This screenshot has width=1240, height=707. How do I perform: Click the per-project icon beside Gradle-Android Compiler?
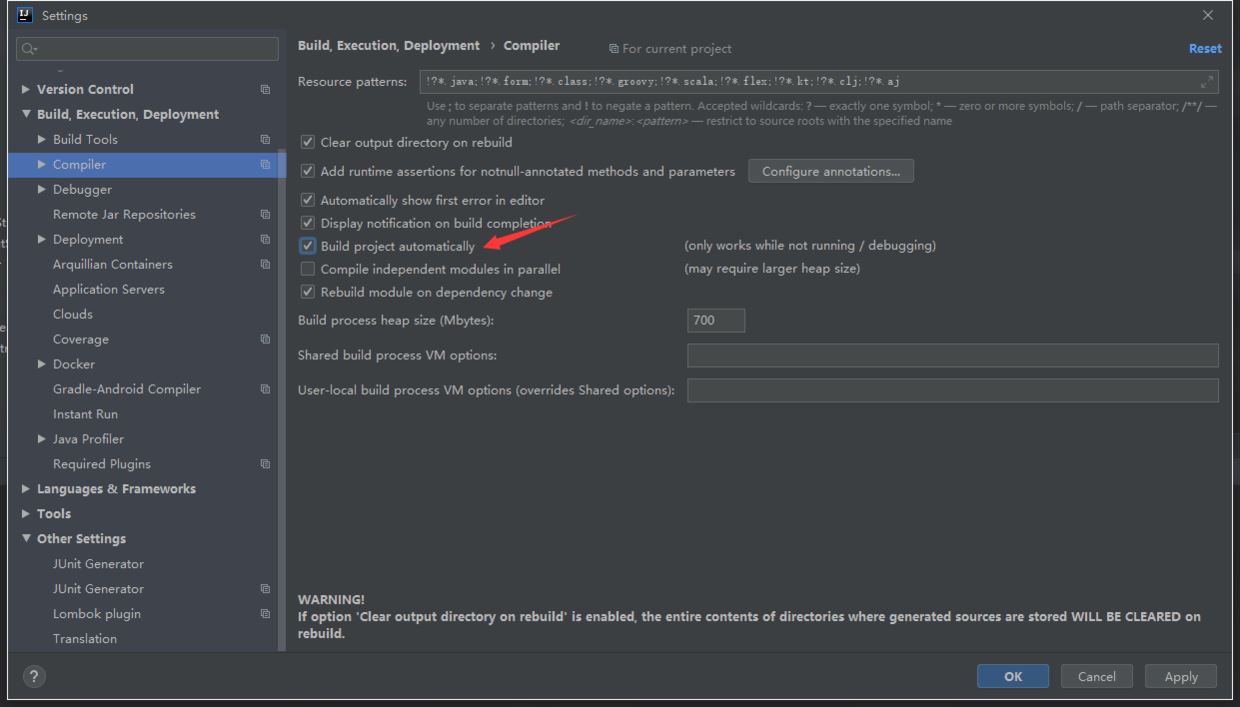pos(265,390)
